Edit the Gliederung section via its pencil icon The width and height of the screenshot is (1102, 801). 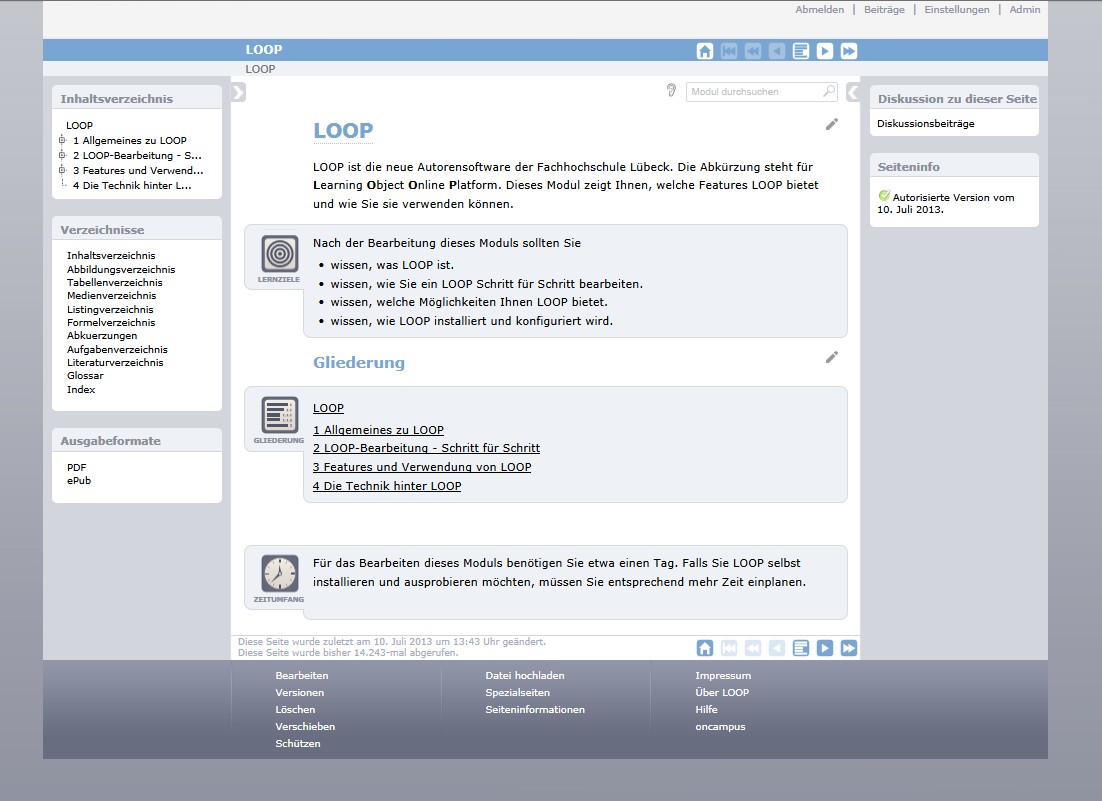click(x=832, y=357)
